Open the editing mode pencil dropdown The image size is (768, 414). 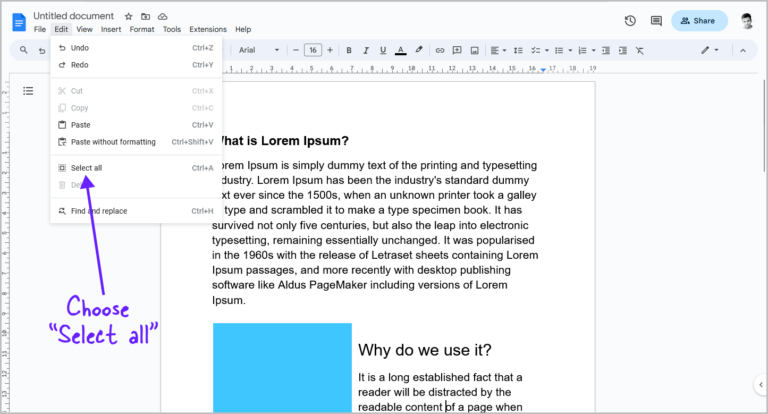click(x=709, y=50)
